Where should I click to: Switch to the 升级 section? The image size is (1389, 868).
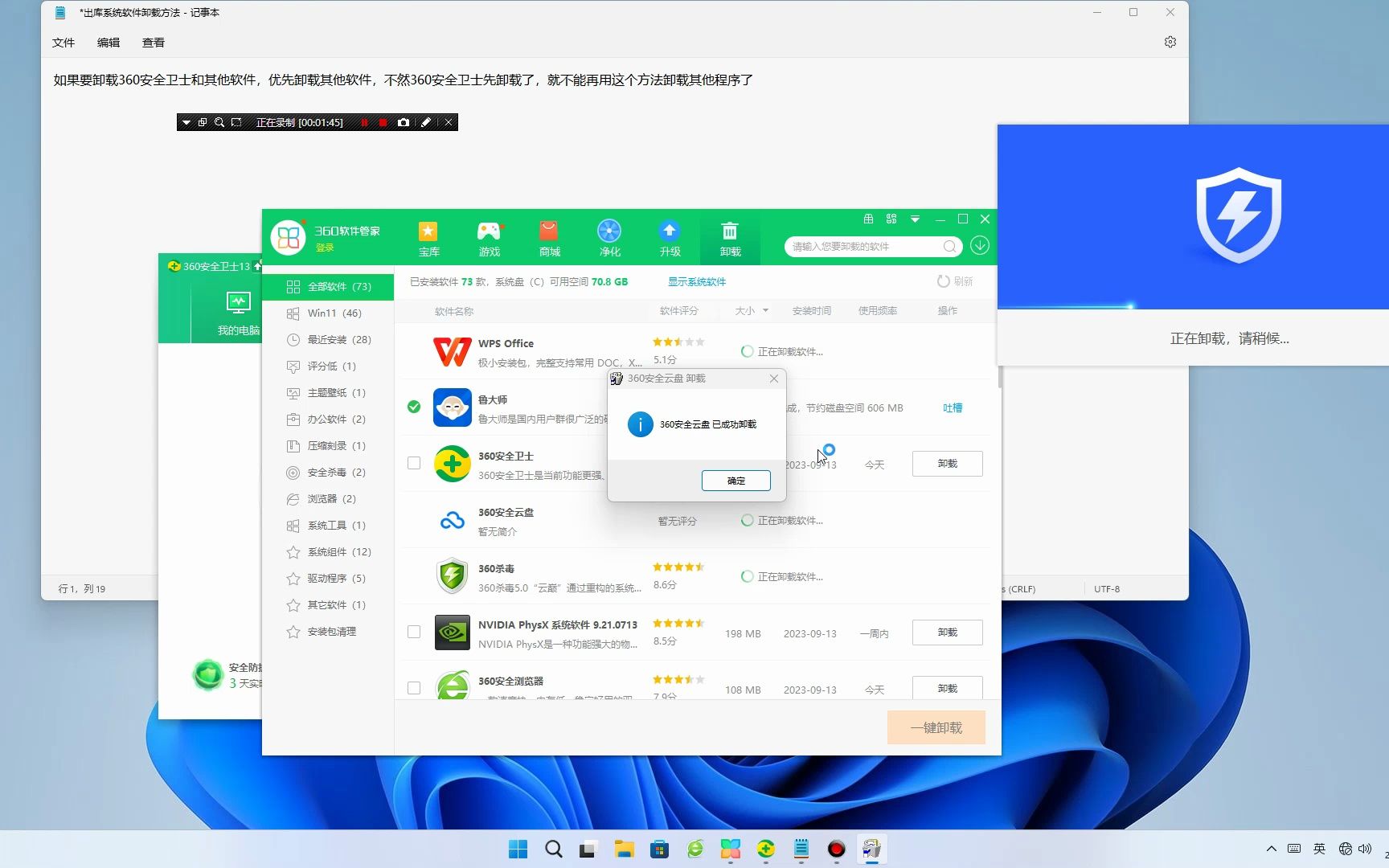pyautogui.click(x=670, y=238)
